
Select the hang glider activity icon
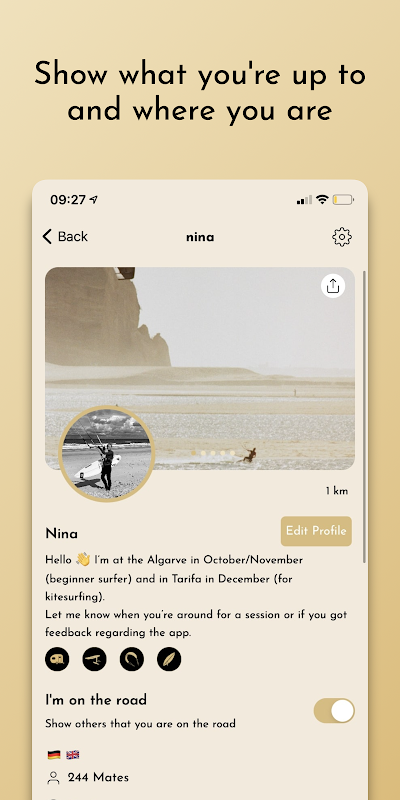pyautogui.click(x=94, y=659)
